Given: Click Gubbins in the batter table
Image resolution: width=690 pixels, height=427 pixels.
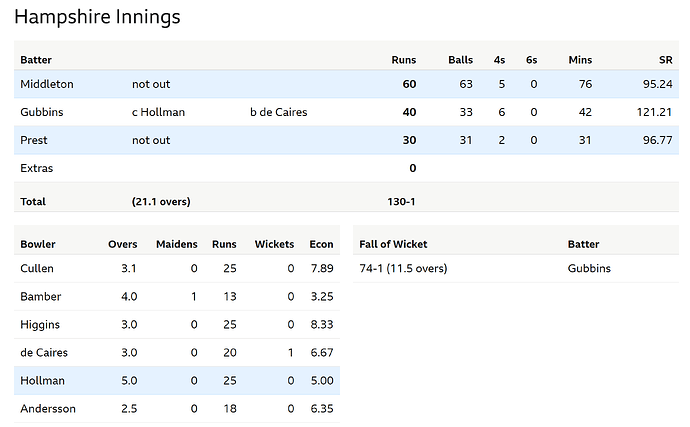Looking at the screenshot, I should coord(43,112).
